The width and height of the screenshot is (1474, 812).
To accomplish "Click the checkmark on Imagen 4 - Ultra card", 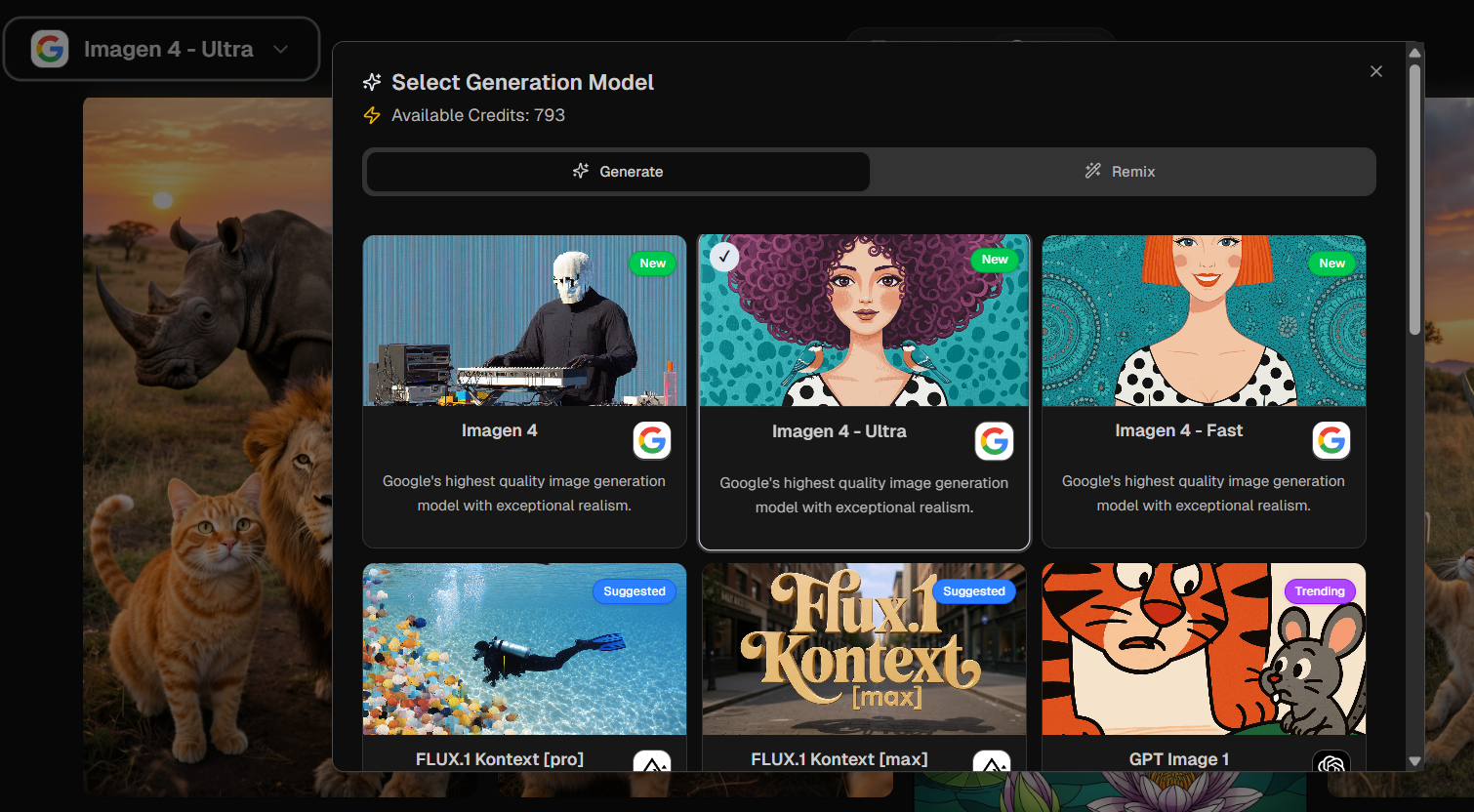I will (x=724, y=257).
